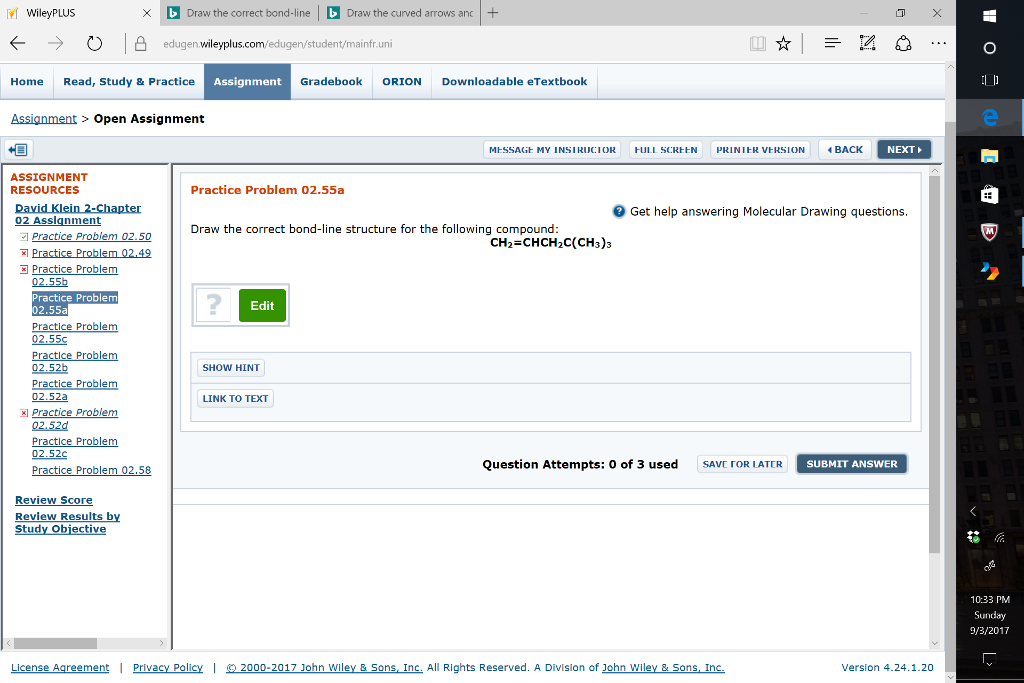
Task: Open Read, Study & Practice tab
Action: pos(129,82)
